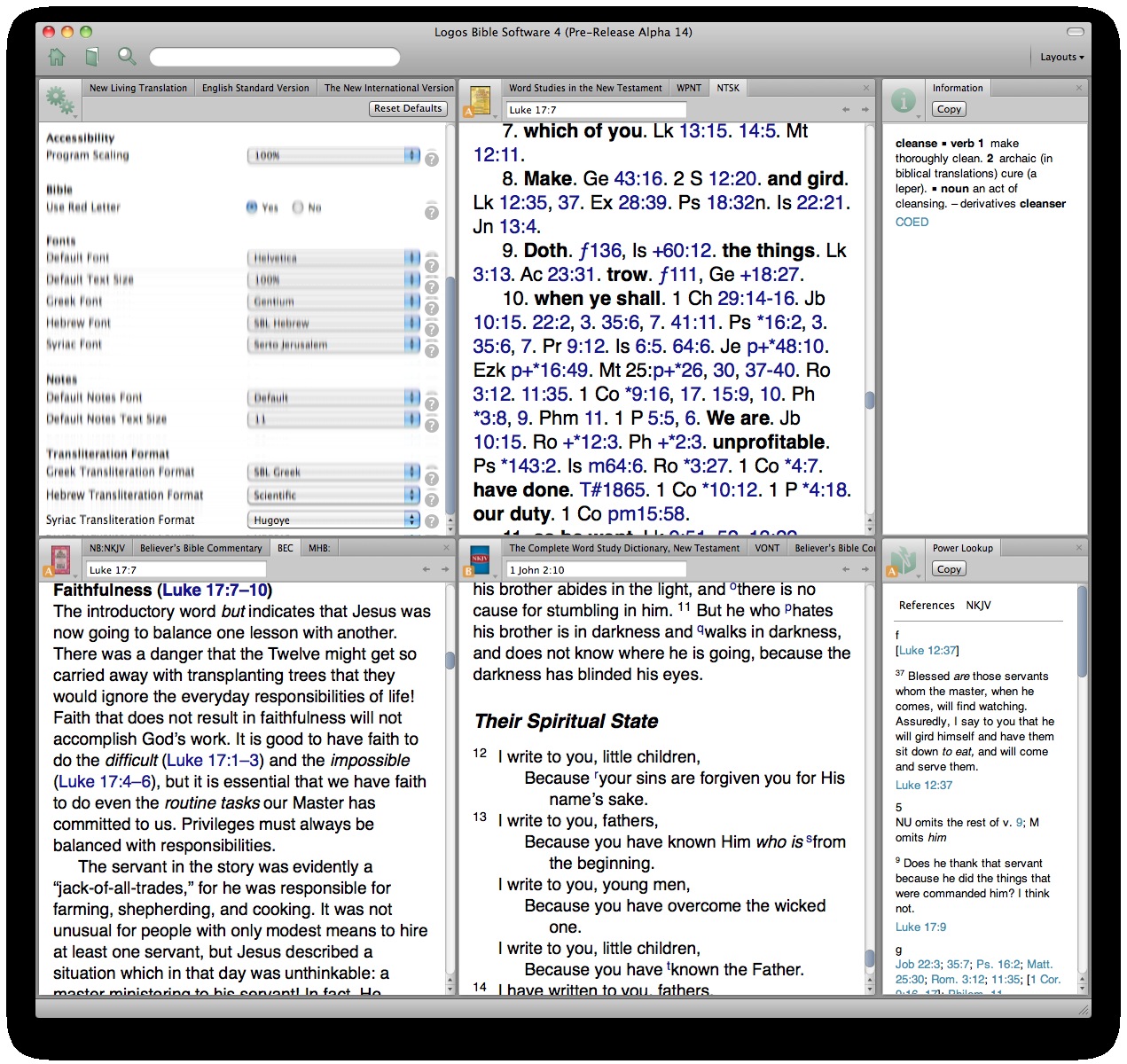Image resolution: width=1127 pixels, height=1064 pixels.
Task: Click the Power Lookup vertical scrollbar thumb
Action: tap(1082, 631)
